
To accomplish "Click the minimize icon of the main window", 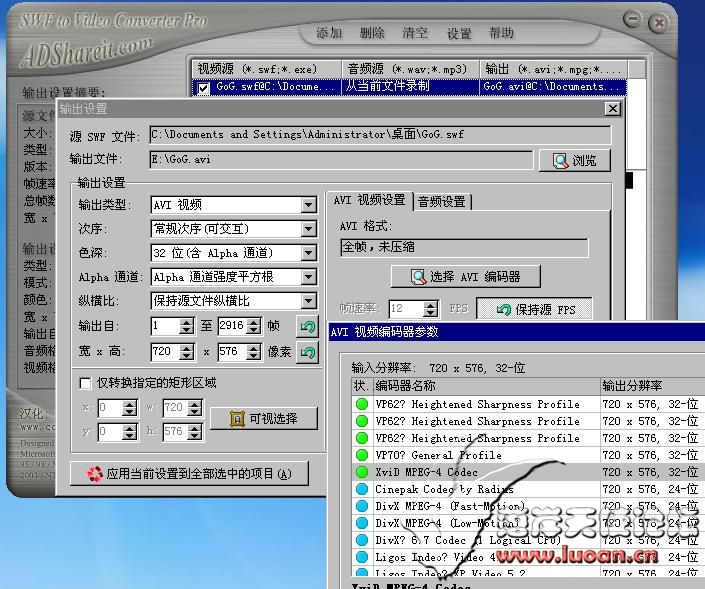I will click(633, 19).
